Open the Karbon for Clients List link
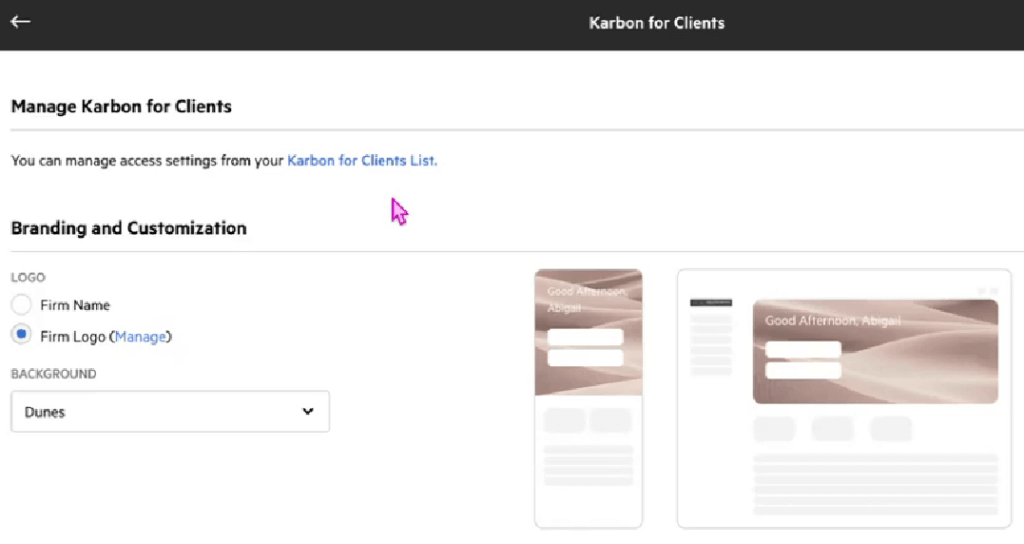 (361, 160)
